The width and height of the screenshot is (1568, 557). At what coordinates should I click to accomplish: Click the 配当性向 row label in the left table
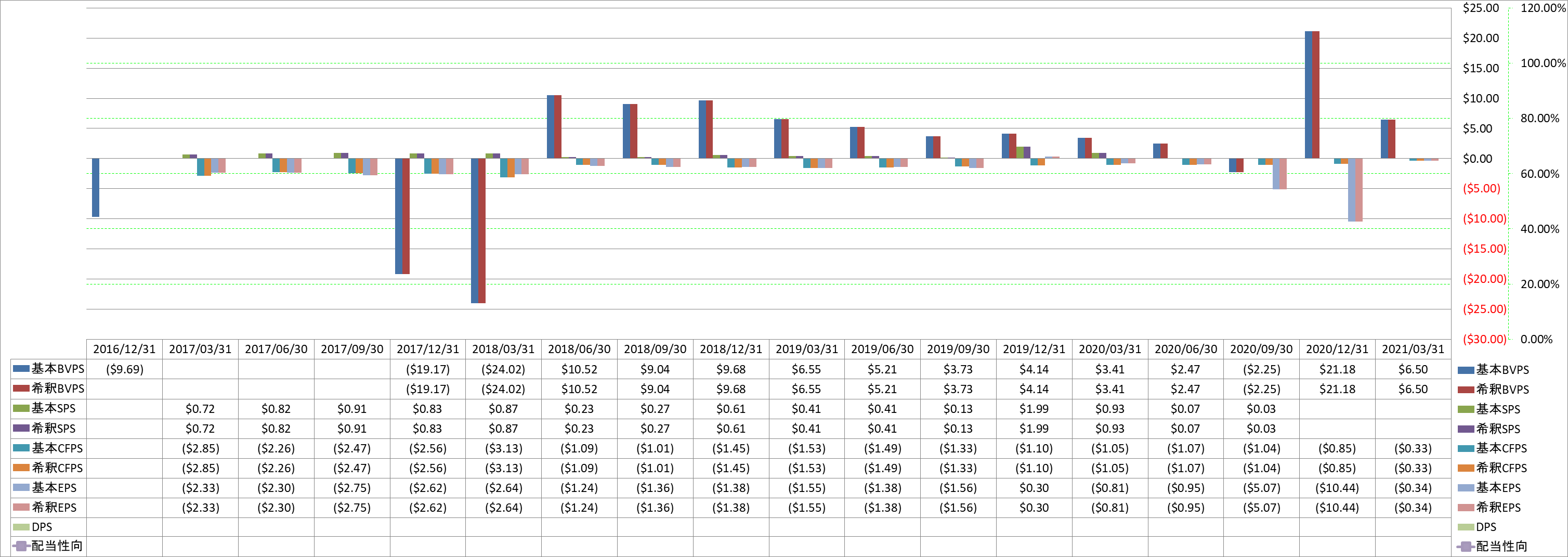pos(57,546)
